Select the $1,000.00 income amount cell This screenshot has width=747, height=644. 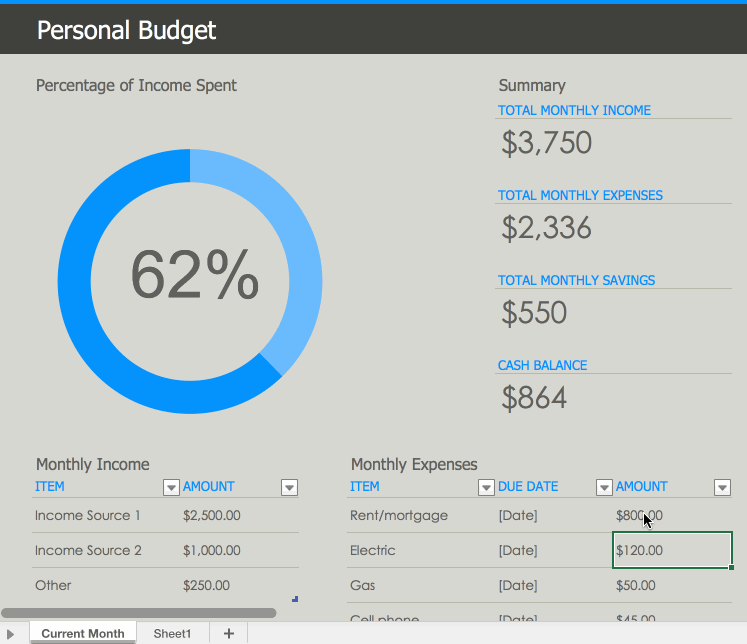(x=240, y=550)
